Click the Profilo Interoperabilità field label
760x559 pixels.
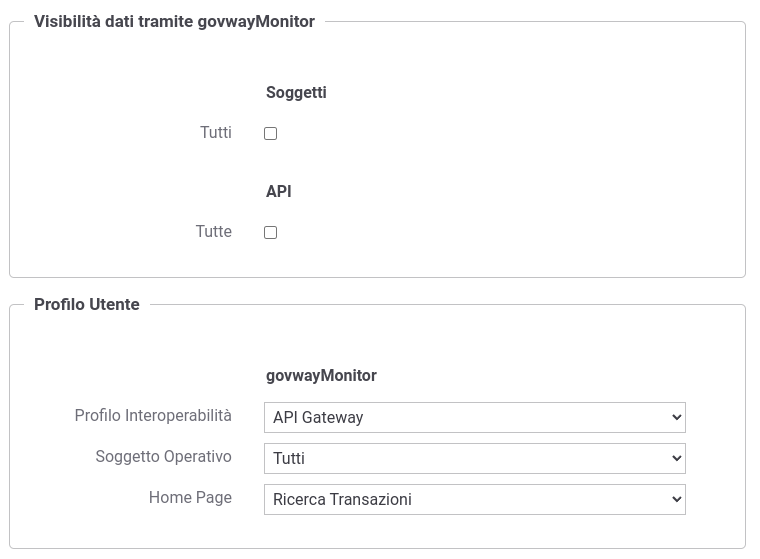click(x=153, y=415)
